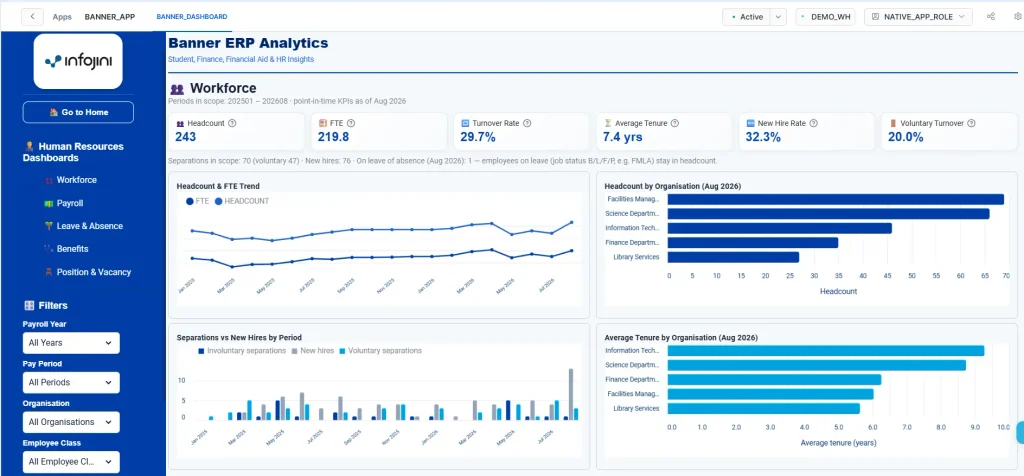Screen dimensions: 1024x476
Task: Open Workforce dashboard in sidebar
Action: point(76,180)
